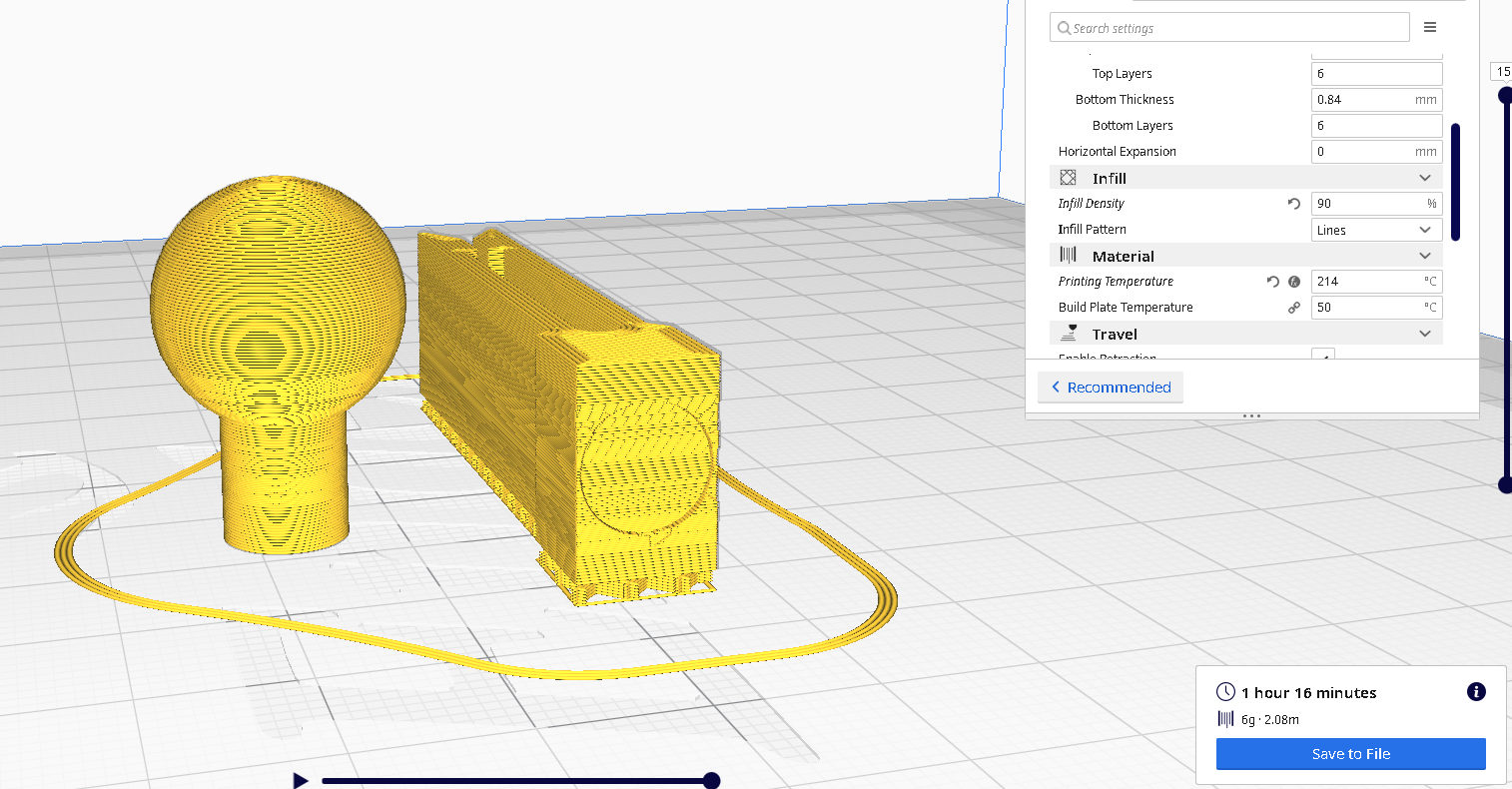The width and height of the screenshot is (1512, 789).
Task: Click the Search settings field
Action: click(1229, 28)
